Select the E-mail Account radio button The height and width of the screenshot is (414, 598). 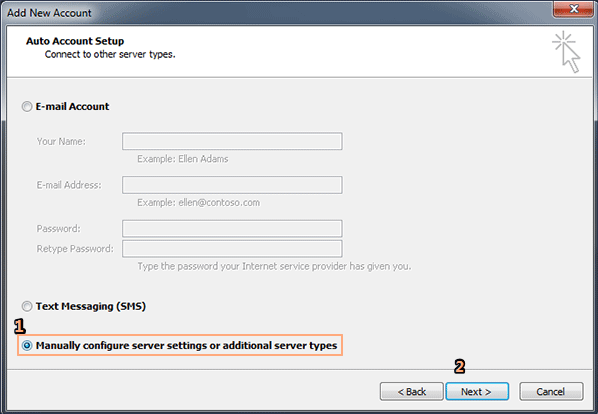(27, 106)
